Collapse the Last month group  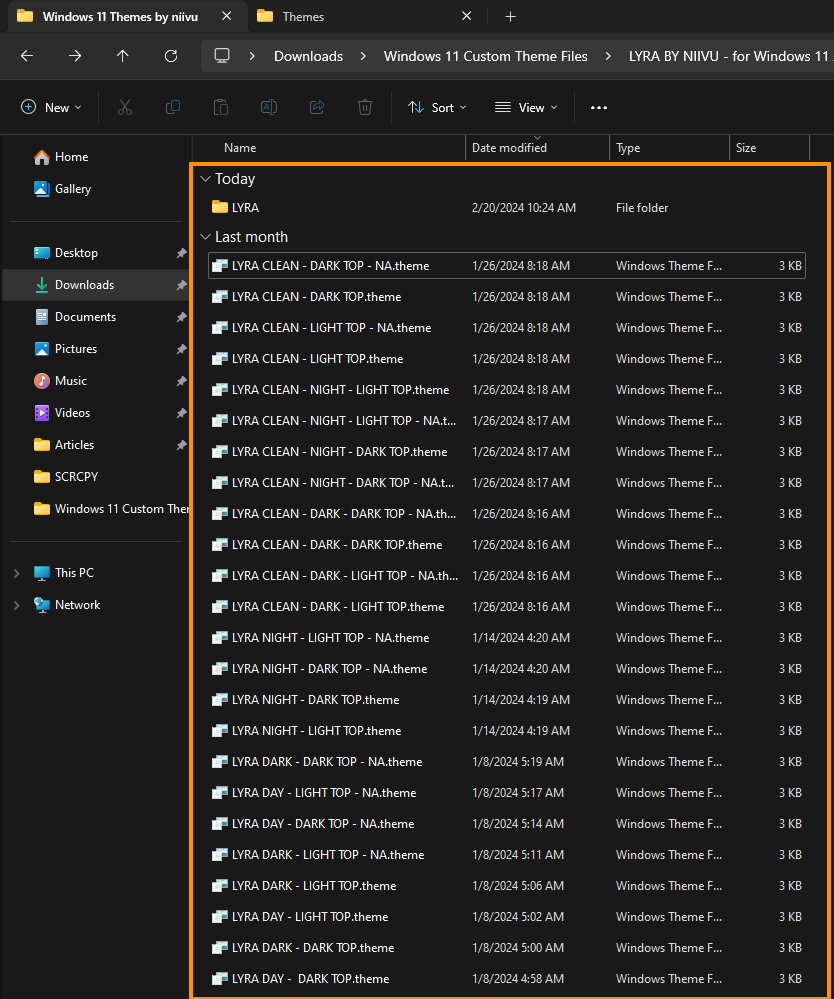(x=205, y=237)
